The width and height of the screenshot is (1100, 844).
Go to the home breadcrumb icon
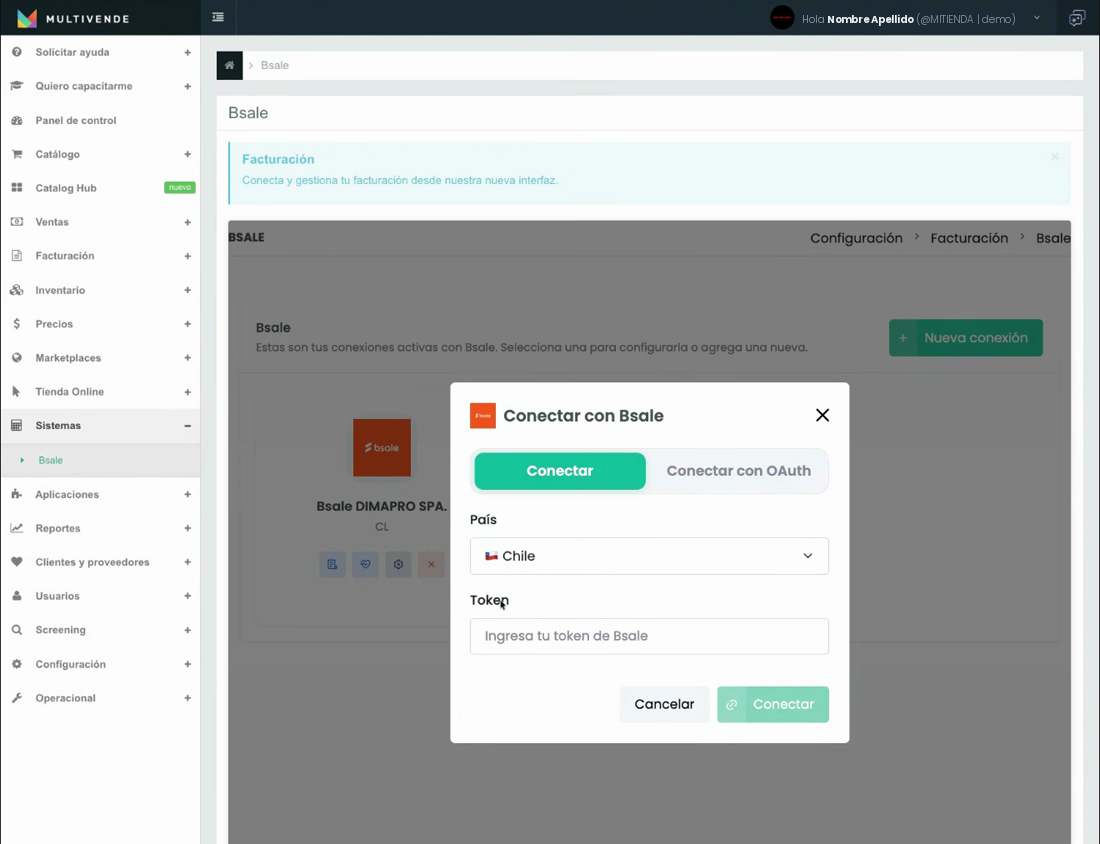coord(229,65)
